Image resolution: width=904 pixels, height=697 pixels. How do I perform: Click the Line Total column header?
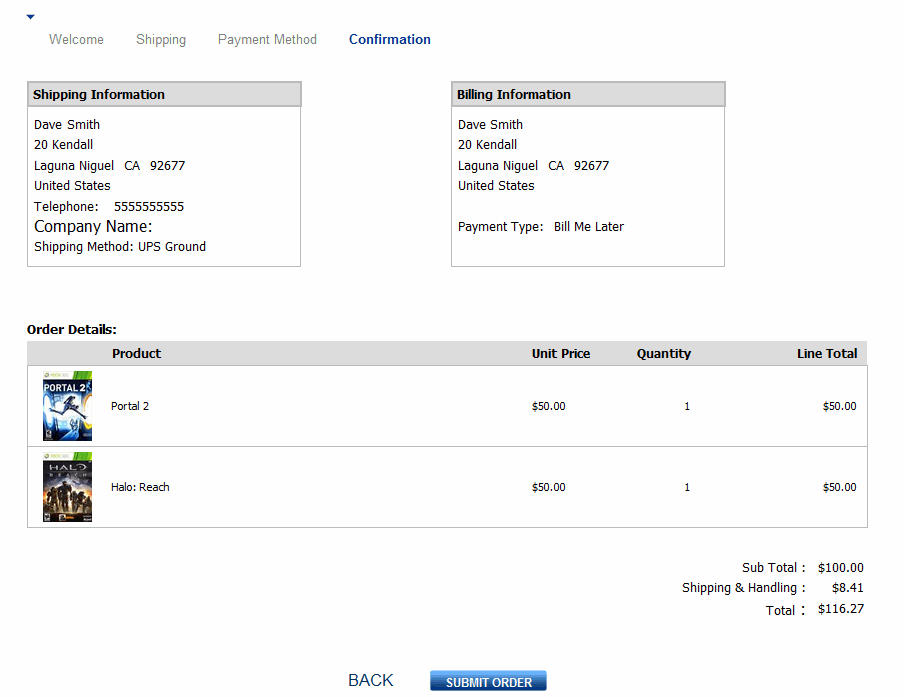(827, 354)
